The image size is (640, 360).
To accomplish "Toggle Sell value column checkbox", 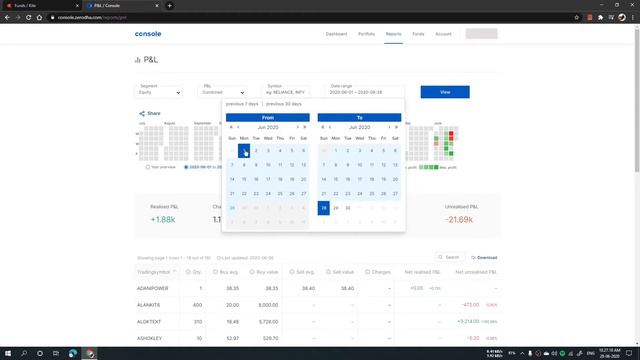I will click(x=328, y=272).
